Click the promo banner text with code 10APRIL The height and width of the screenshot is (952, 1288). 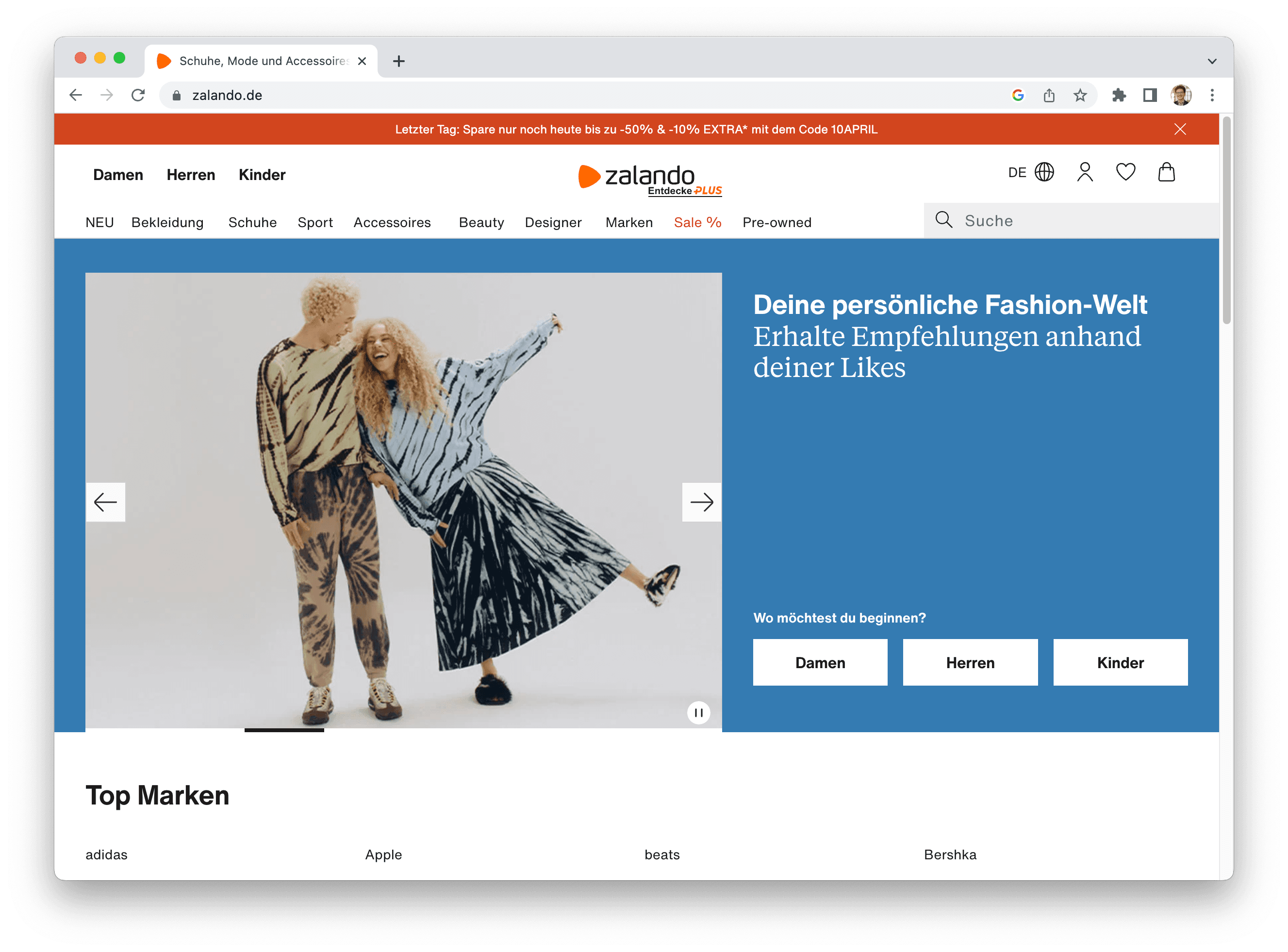[636, 129]
